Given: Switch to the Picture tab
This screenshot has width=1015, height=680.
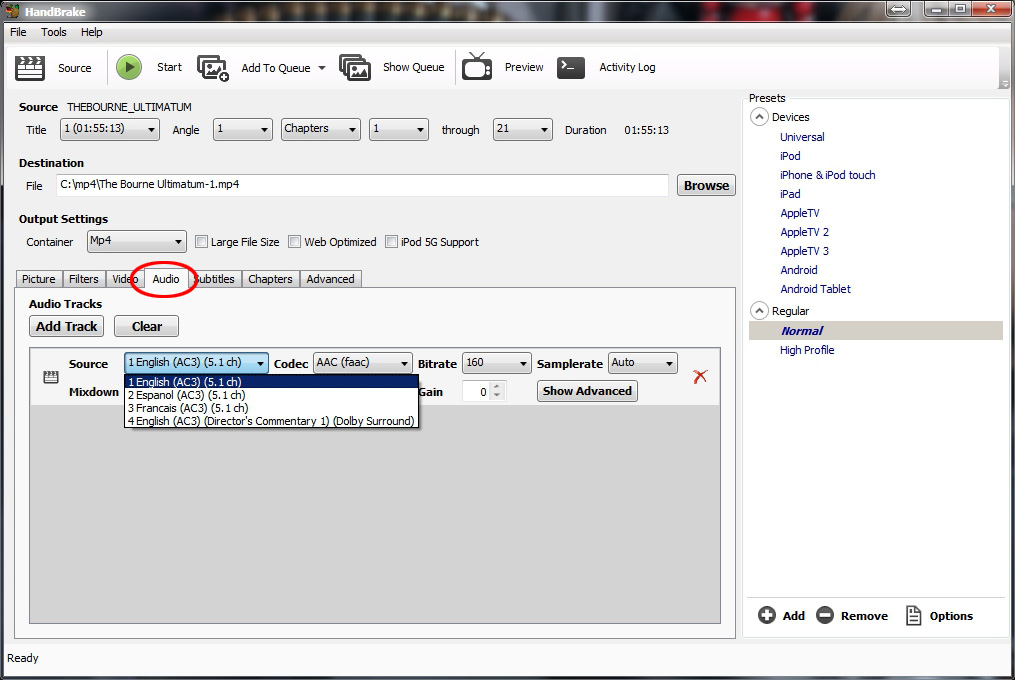Looking at the screenshot, I should point(39,279).
